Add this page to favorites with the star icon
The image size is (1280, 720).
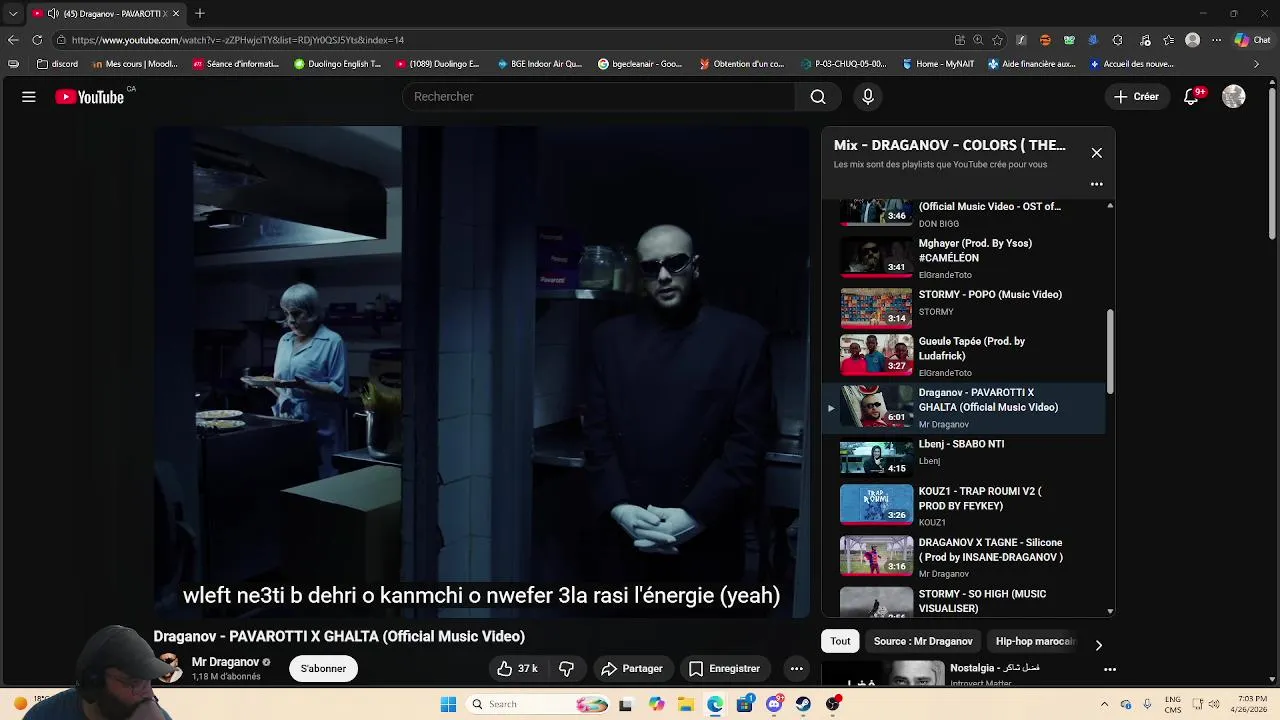click(998, 40)
